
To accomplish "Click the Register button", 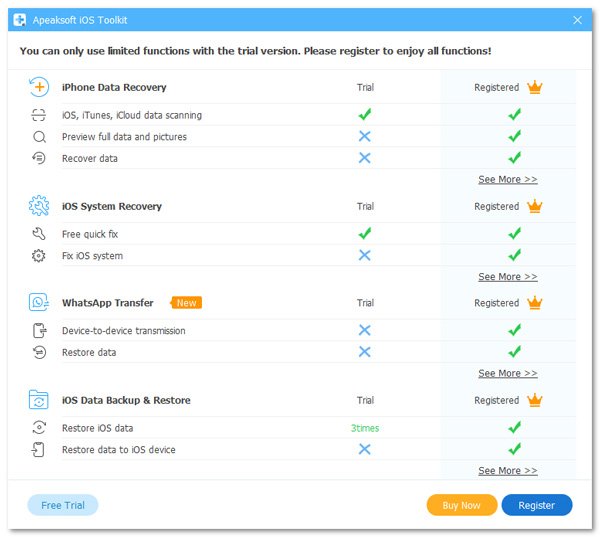I will click(x=536, y=505).
